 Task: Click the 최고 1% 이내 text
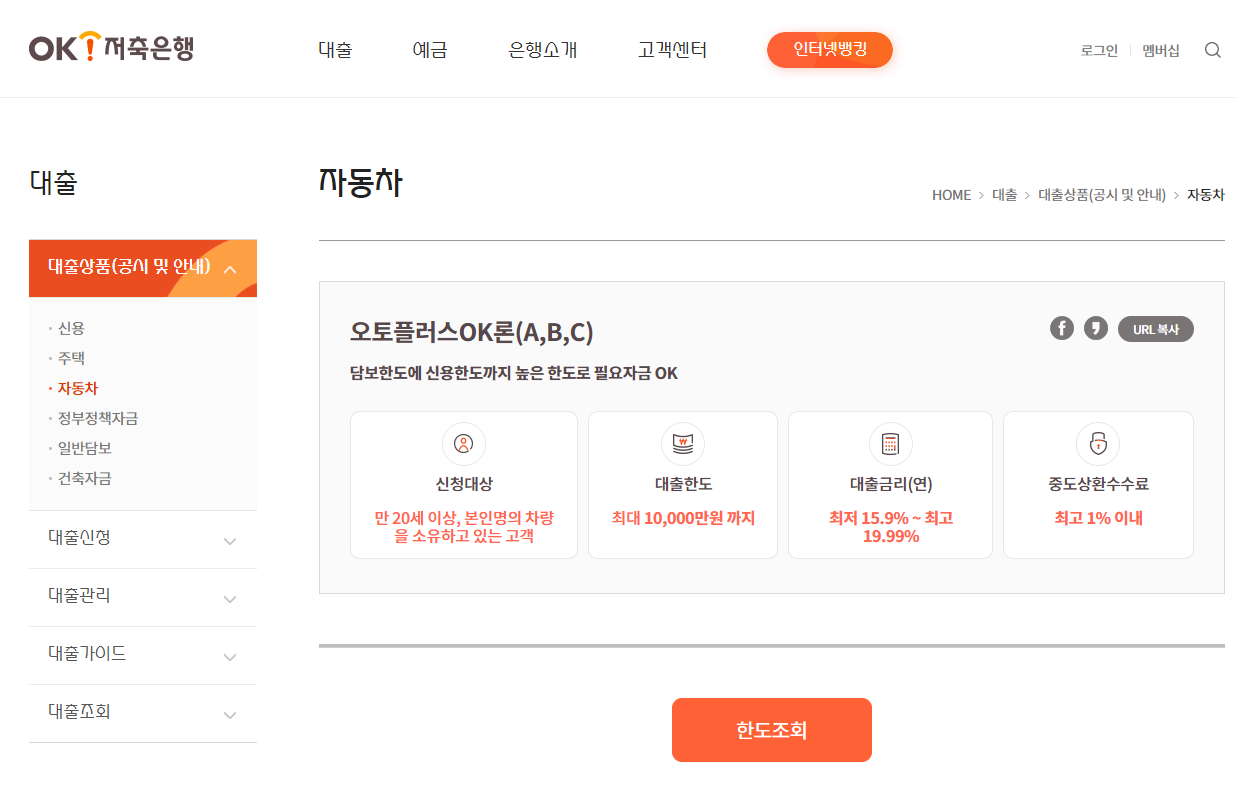(1098, 518)
